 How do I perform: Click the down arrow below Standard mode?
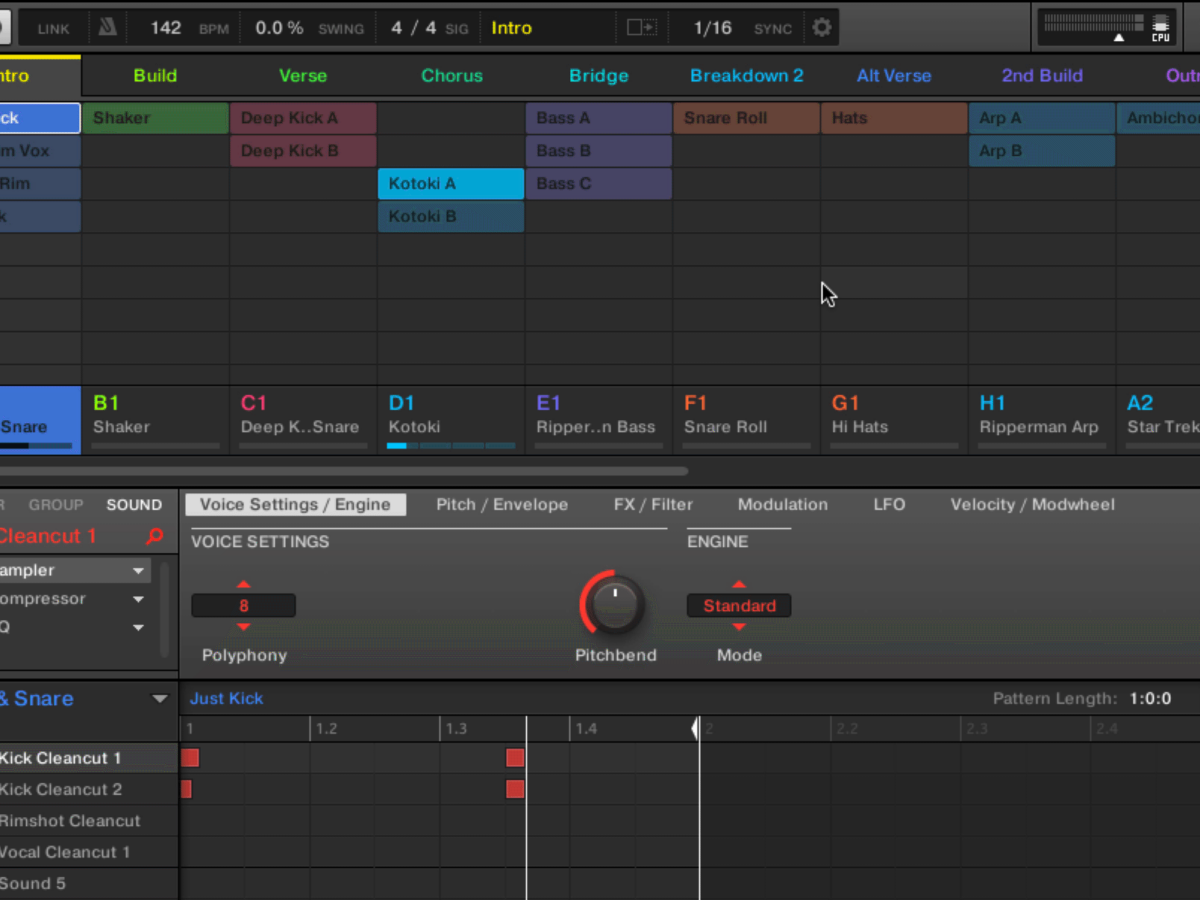(x=739, y=627)
